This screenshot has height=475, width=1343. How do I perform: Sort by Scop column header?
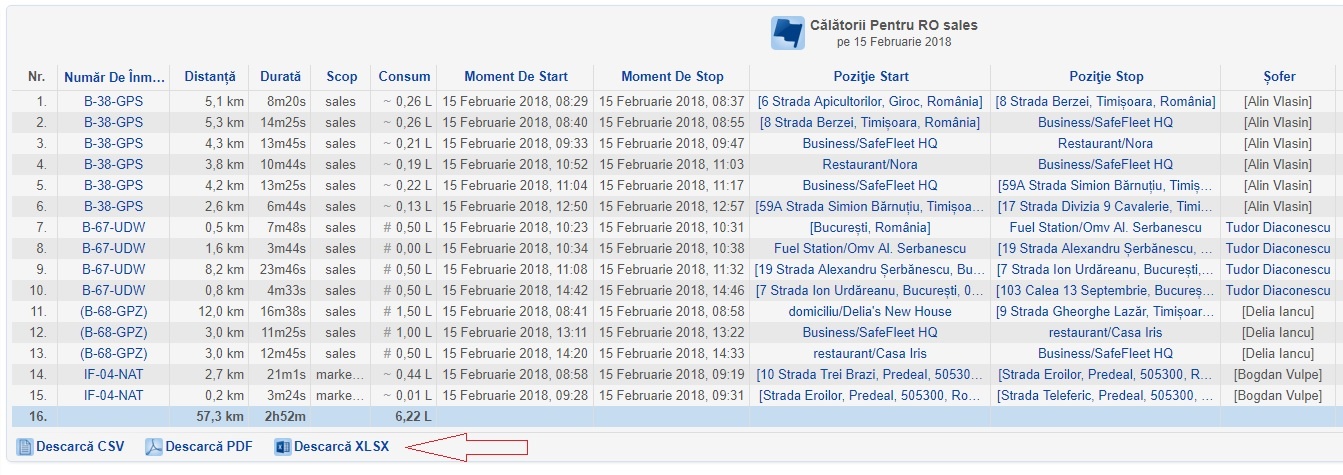(x=341, y=77)
